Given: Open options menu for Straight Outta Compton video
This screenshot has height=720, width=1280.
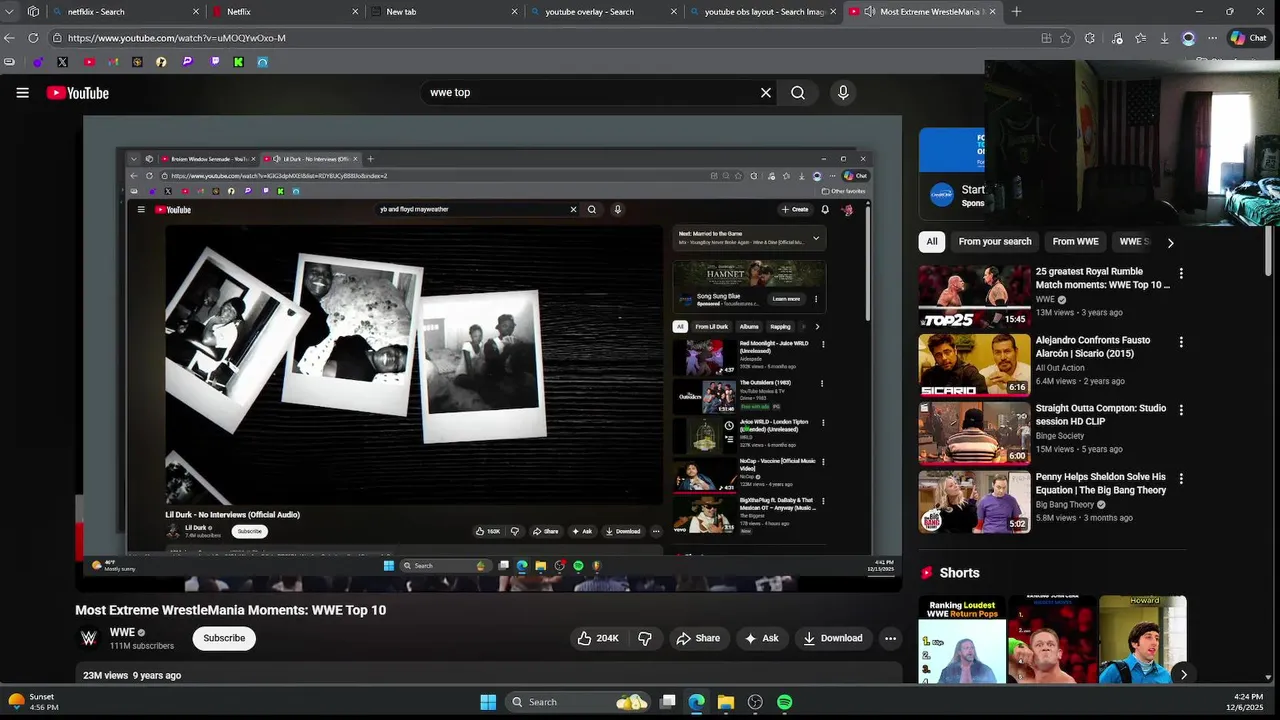Looking at the screenshot, I should (1181, 410).
